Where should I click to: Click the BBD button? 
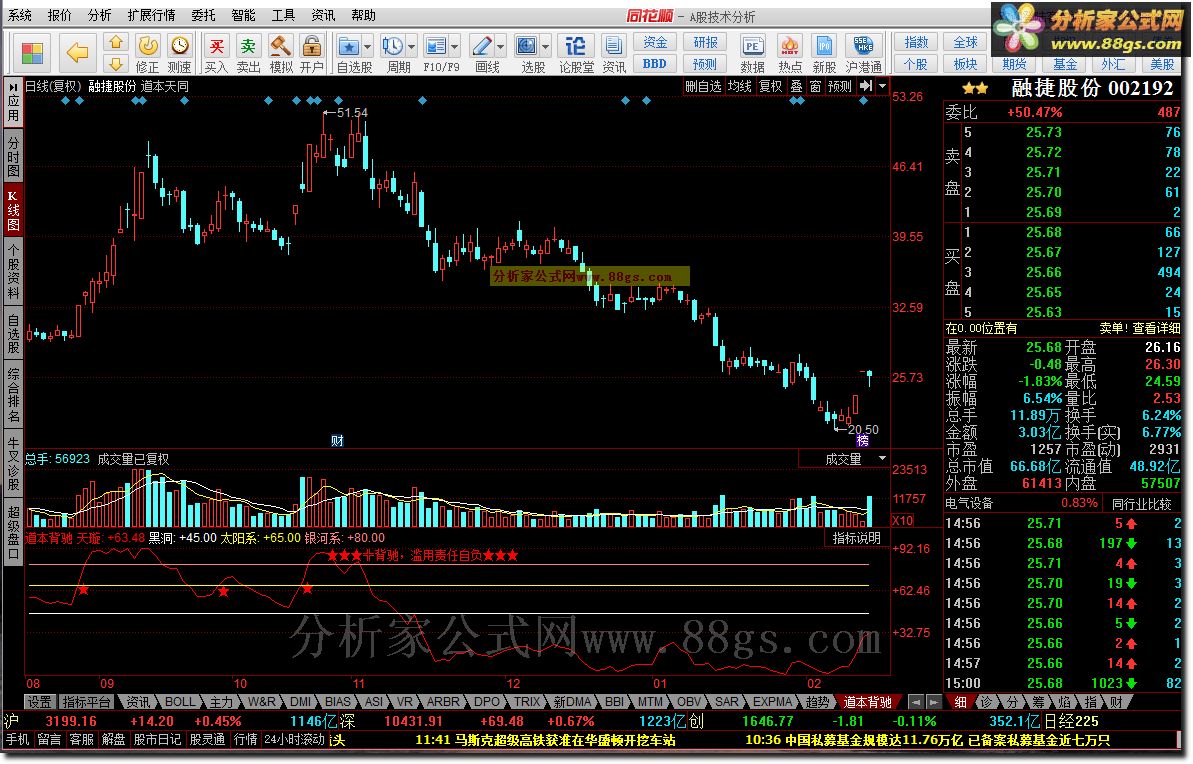tap(655, 64)
